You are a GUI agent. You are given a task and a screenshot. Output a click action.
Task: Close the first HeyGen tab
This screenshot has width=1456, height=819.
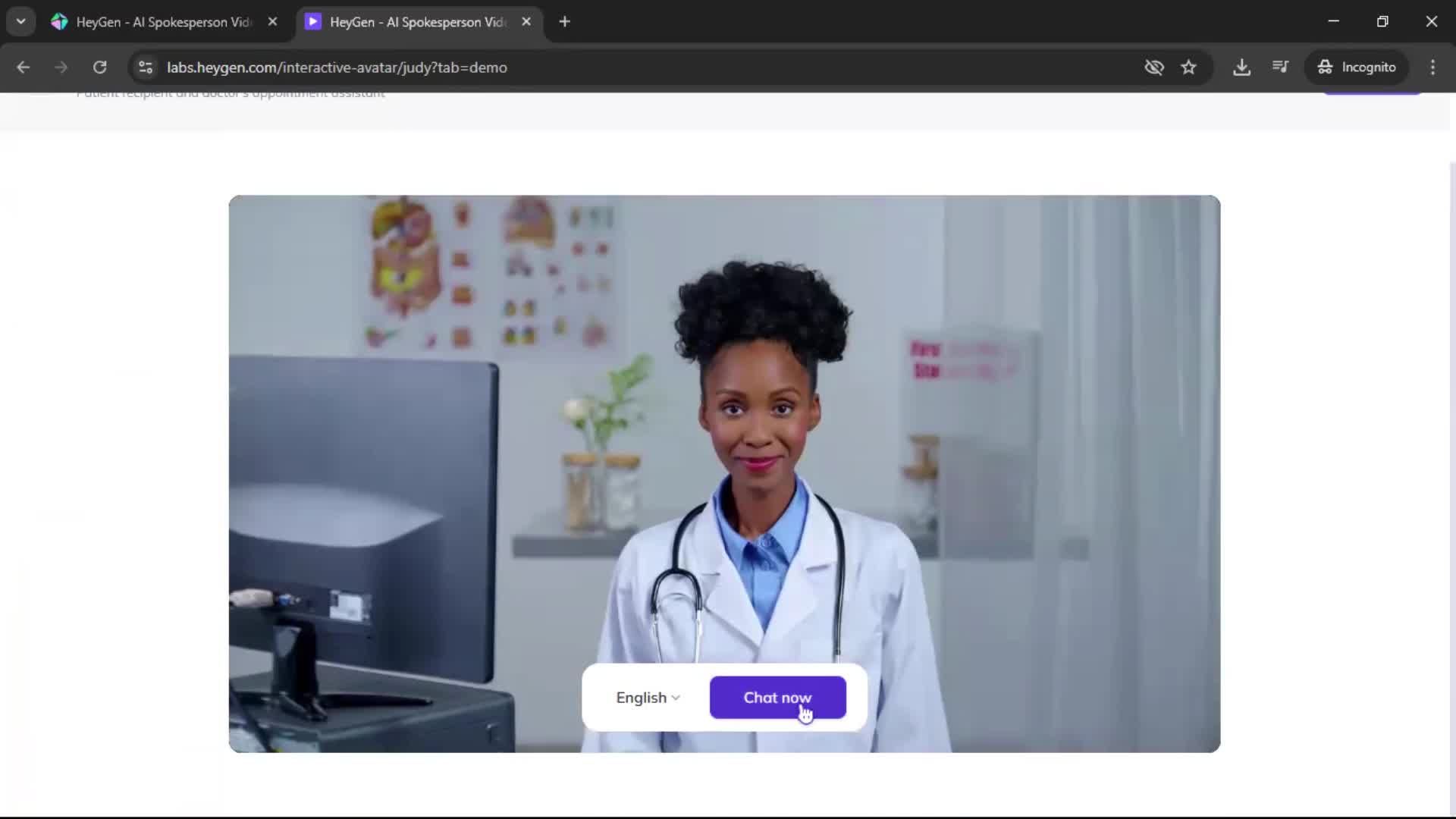[272, 21]
